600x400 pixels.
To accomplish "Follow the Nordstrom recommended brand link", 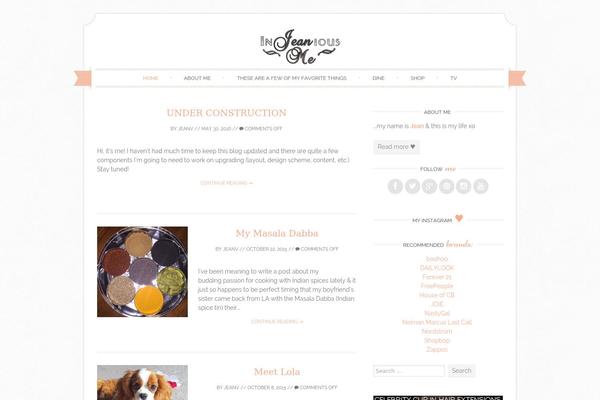I will 437,331.
